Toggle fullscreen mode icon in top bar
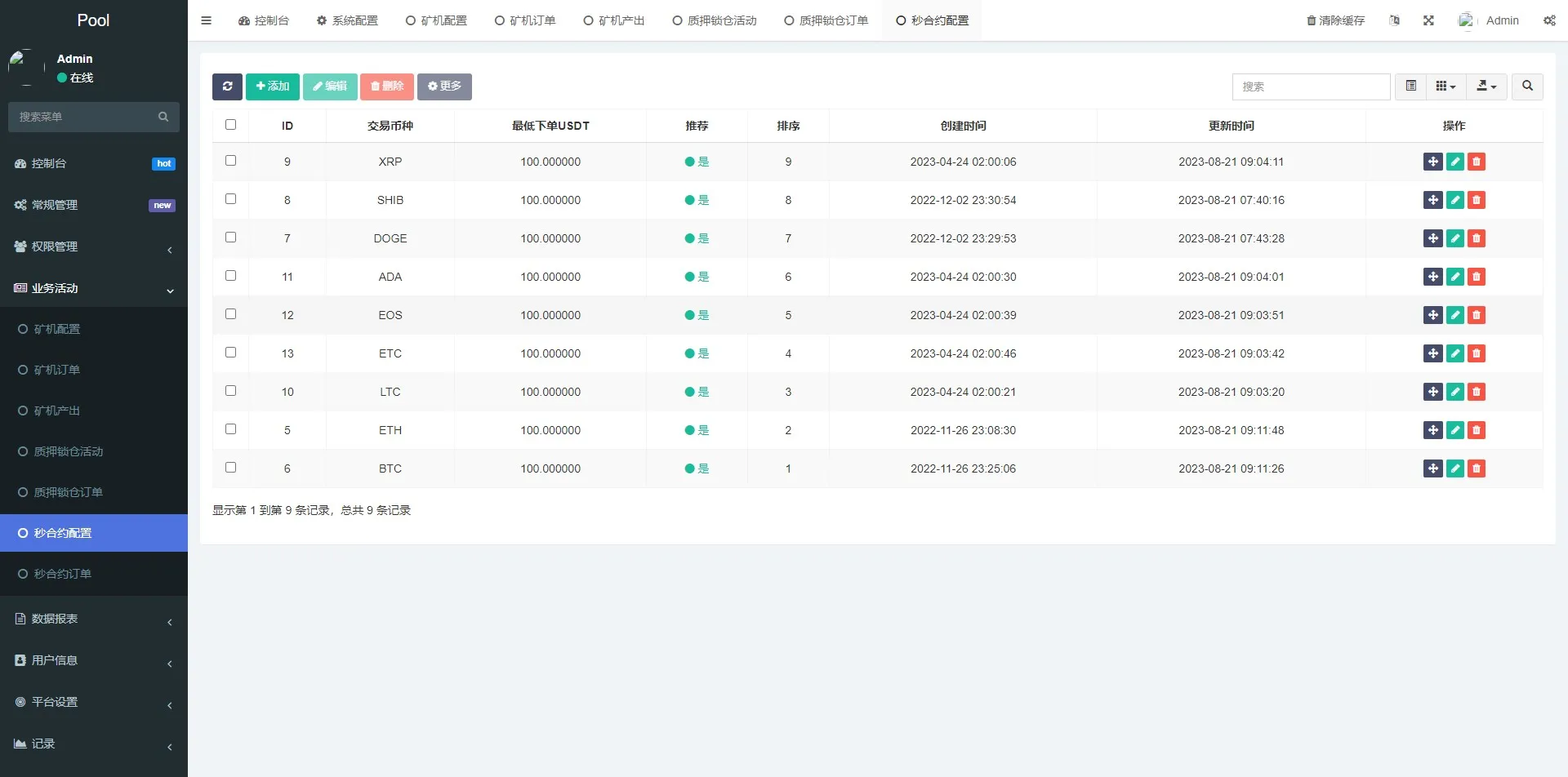 1428,20
